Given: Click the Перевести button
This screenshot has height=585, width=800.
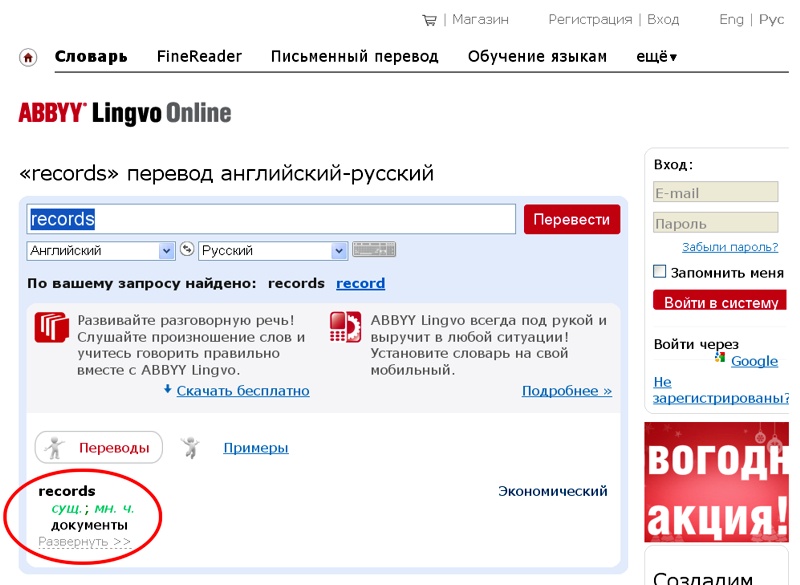Looking at the screenshot, I should click(572, 219).
